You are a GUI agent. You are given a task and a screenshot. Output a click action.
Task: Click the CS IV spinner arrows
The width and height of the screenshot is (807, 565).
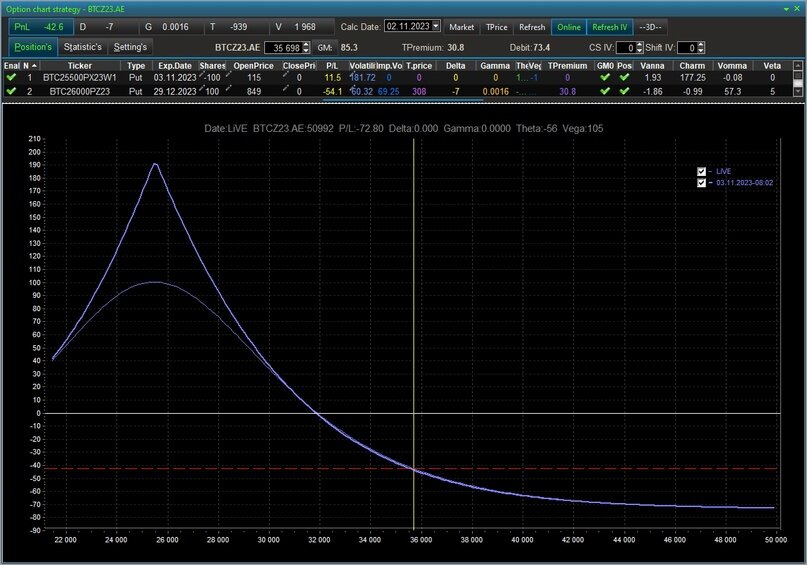click(639, 47)
